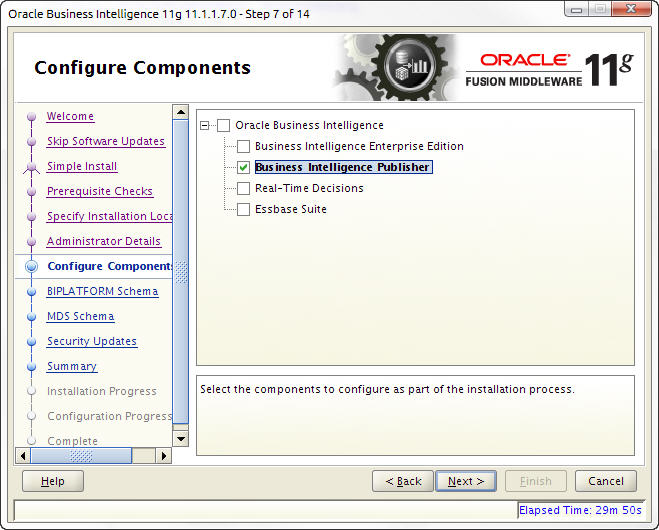Go to the BIPLATFORM Schema step
The width and height of the screenshot is (659, 530).
[x=103, y=291]
